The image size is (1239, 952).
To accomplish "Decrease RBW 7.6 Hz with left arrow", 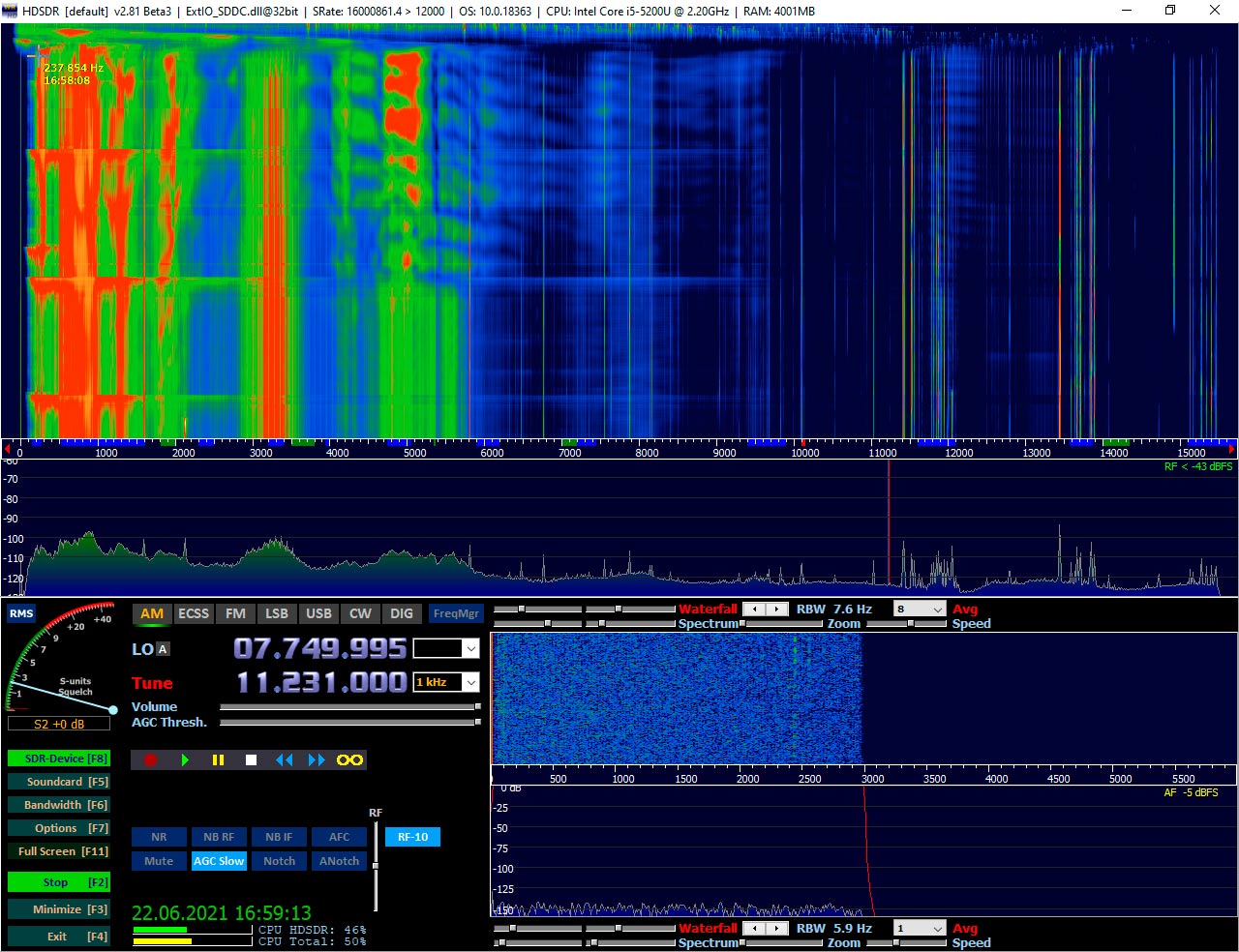I will point(753,610).
